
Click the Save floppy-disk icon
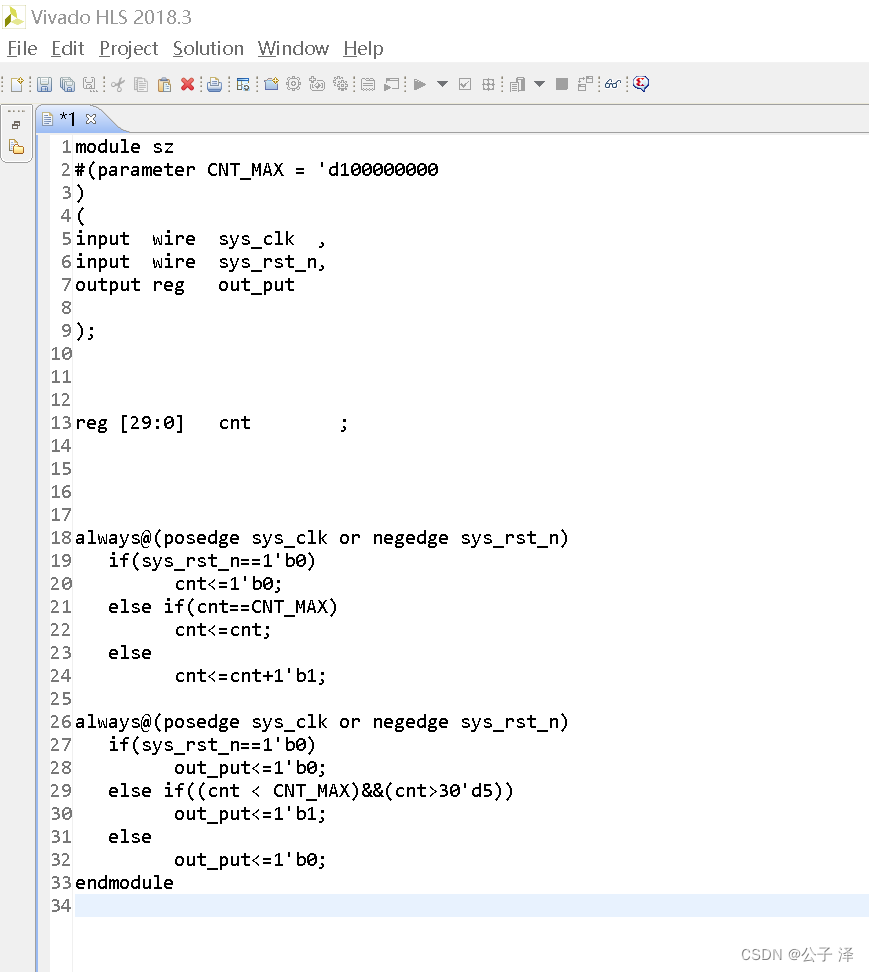click(x=44, y=84)
